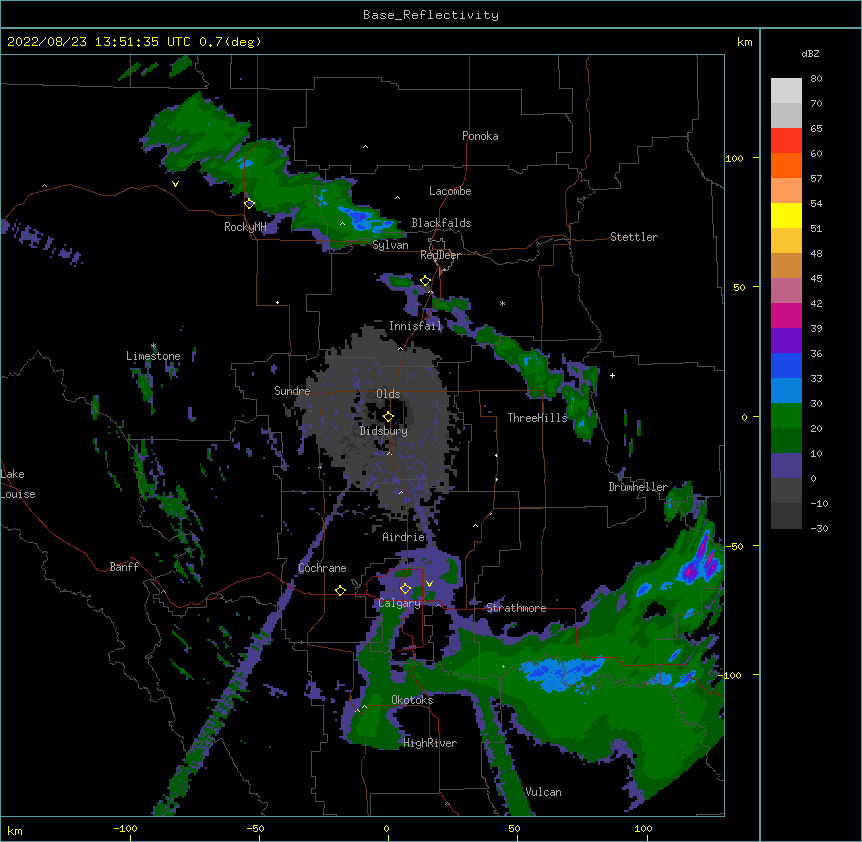Select the Cochrane town label

click(x=322, y=568)
